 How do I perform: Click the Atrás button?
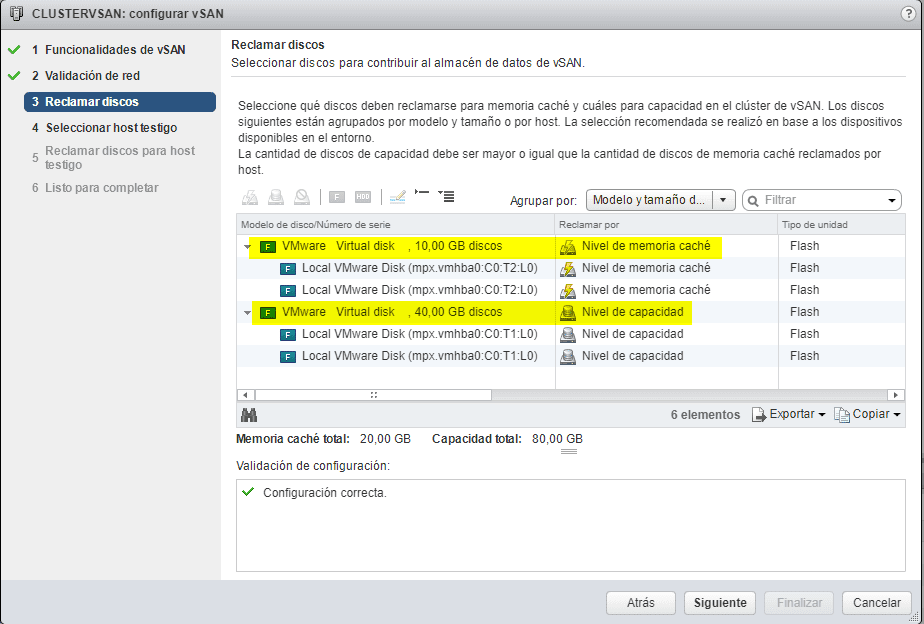click(640, 603)
